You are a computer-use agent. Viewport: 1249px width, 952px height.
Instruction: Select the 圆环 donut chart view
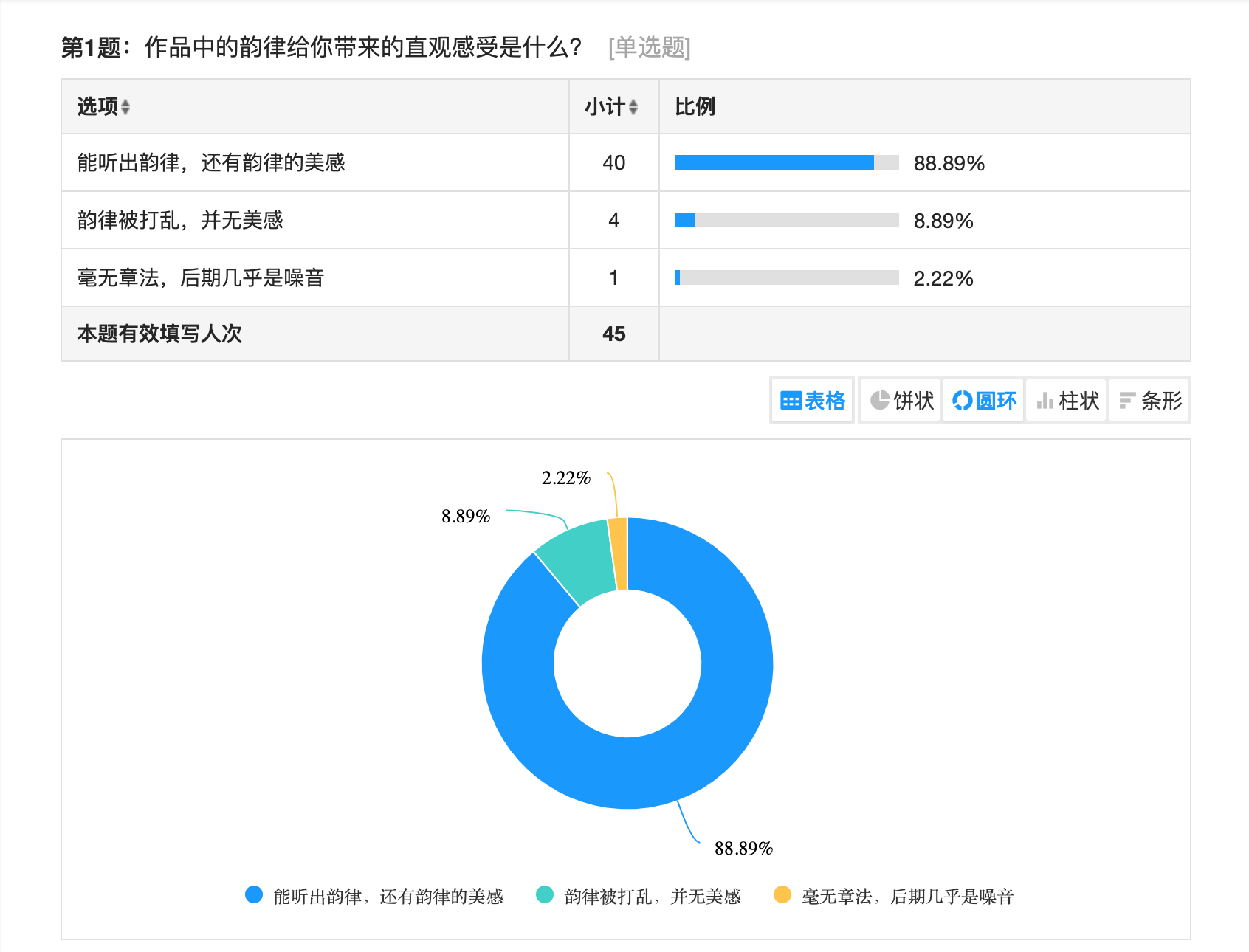pos(984,401)
